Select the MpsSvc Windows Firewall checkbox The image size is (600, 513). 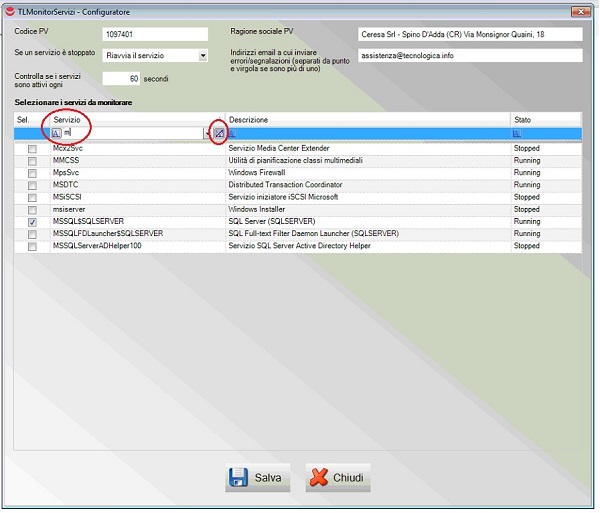coord(32,173)
